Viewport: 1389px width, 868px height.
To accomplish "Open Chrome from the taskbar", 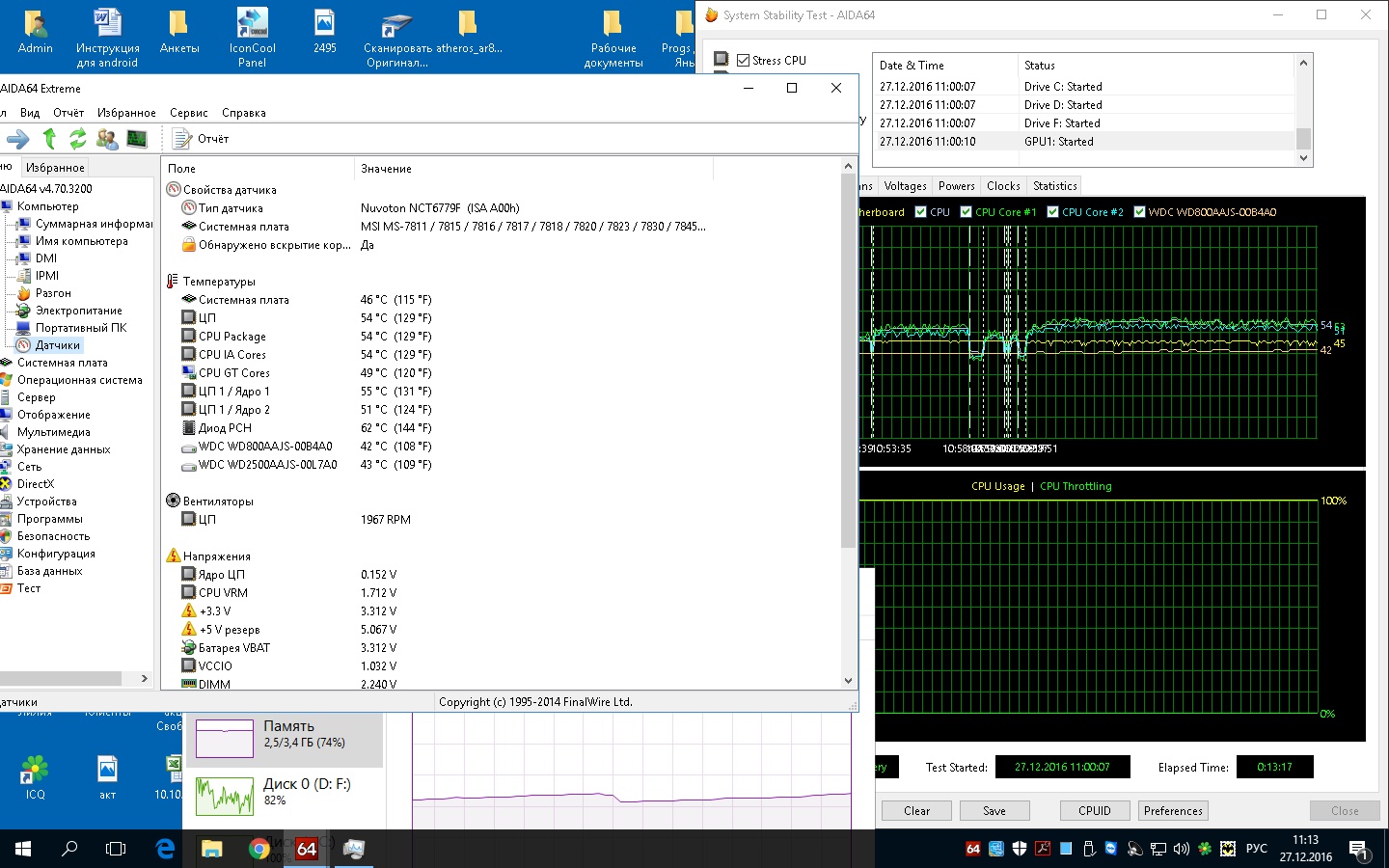I will click(259, 849).
